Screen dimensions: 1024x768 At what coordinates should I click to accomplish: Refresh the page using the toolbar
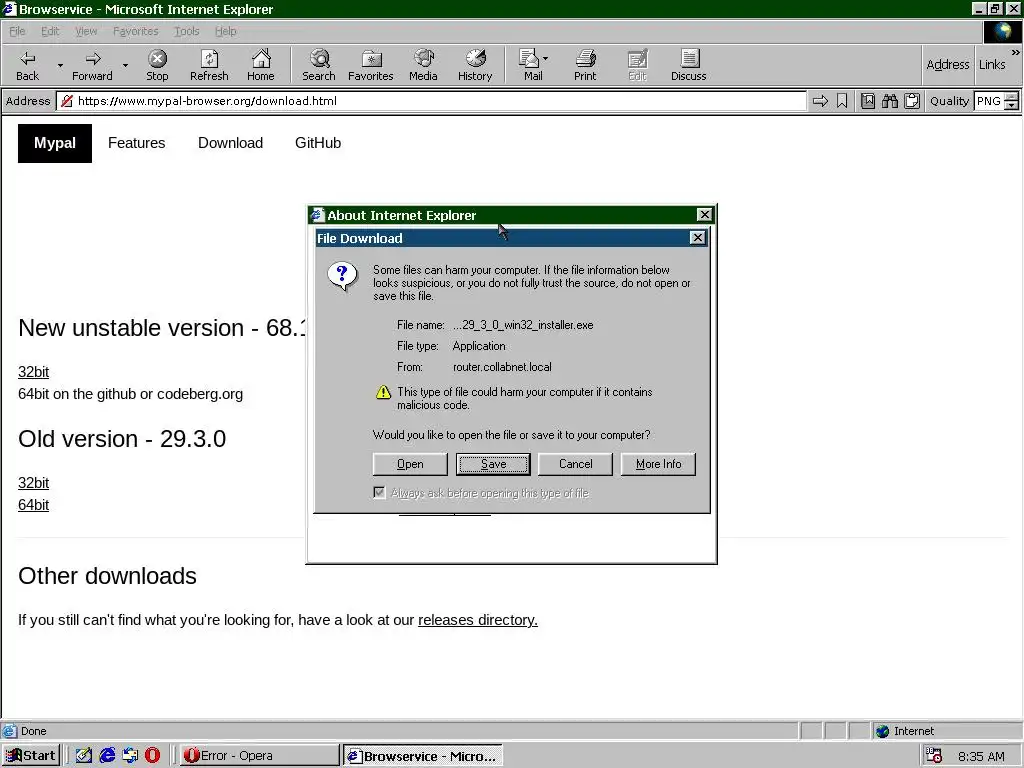[209, 65]
